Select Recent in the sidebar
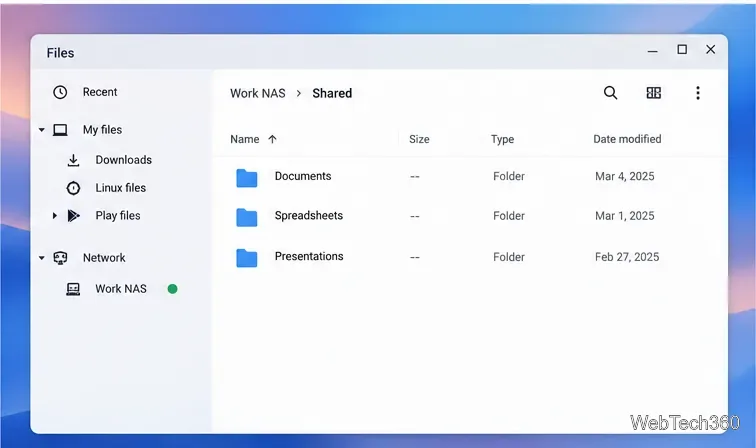The image size is (756, 448). 100,92
